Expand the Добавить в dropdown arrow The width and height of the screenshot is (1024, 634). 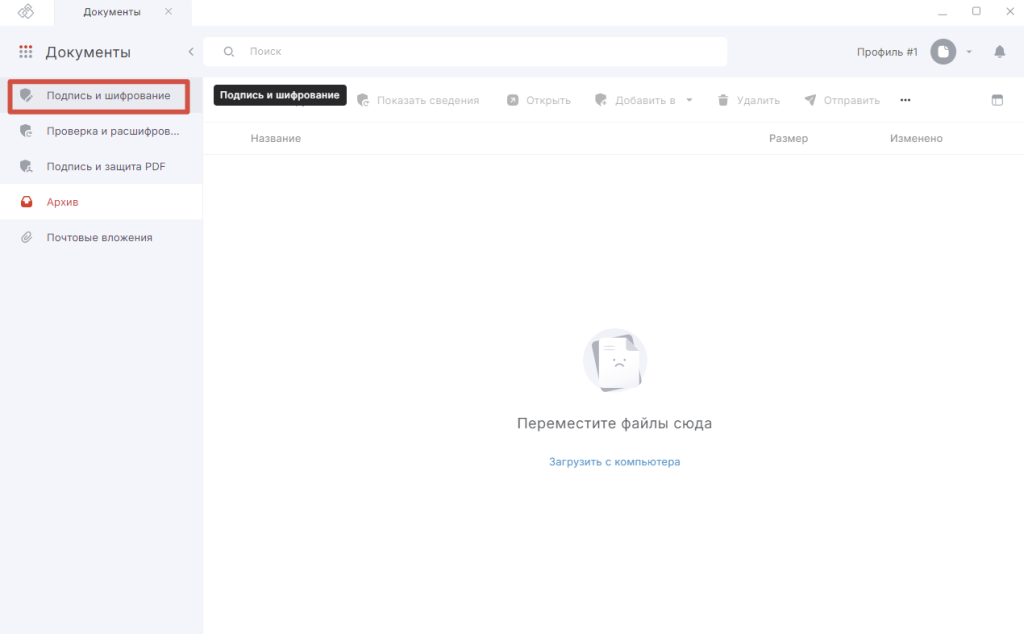pos(689,100)
